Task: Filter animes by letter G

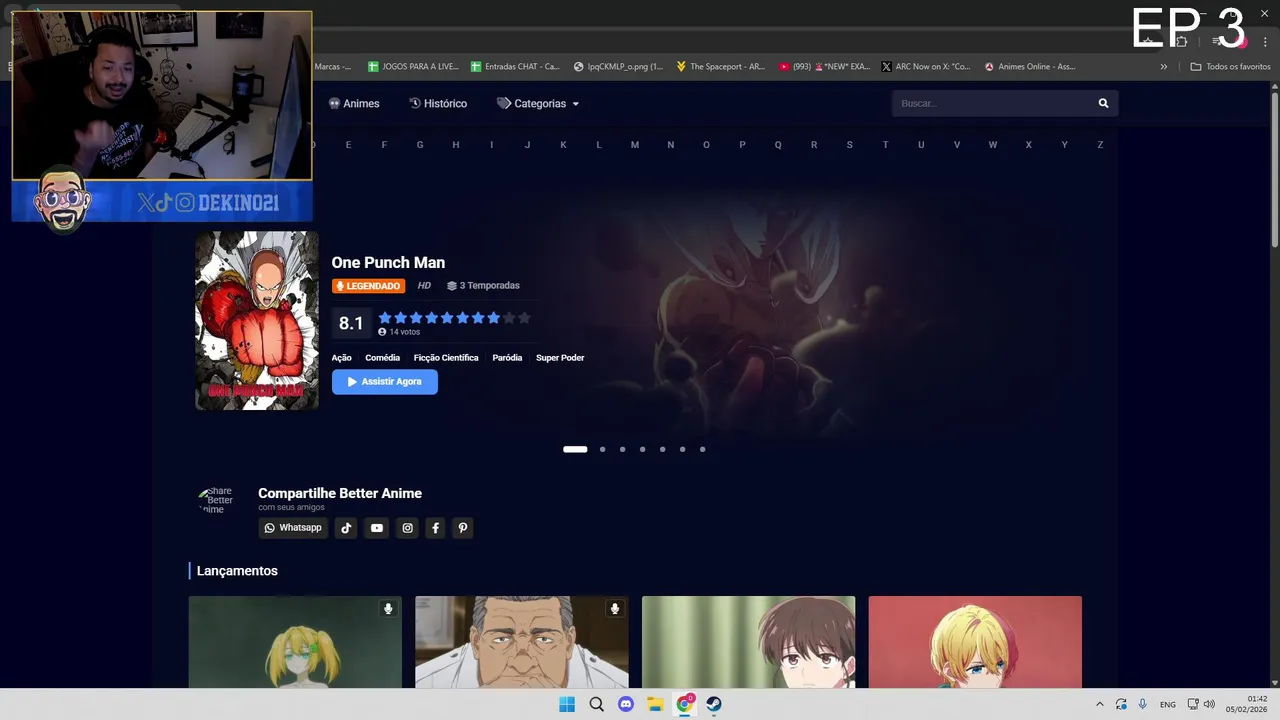Action: point(420,145)
